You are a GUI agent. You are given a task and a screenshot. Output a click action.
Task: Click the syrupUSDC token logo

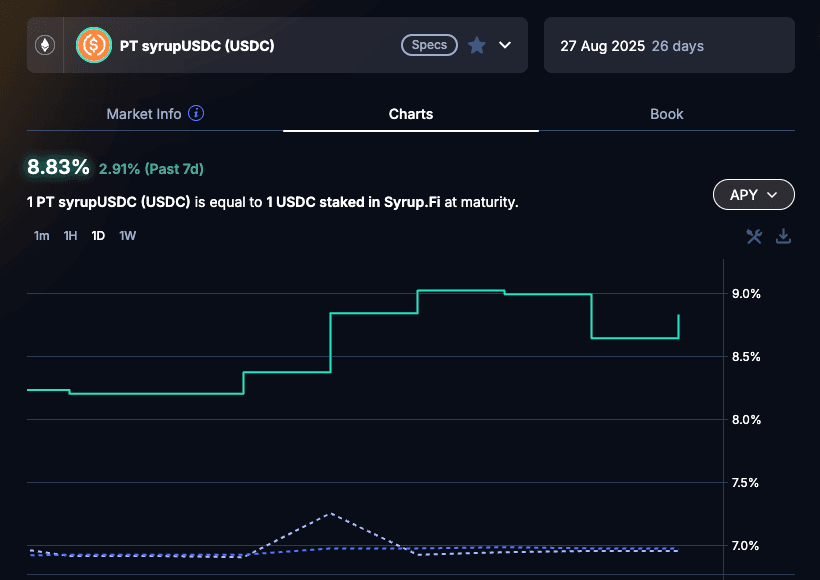coord(94,45)
